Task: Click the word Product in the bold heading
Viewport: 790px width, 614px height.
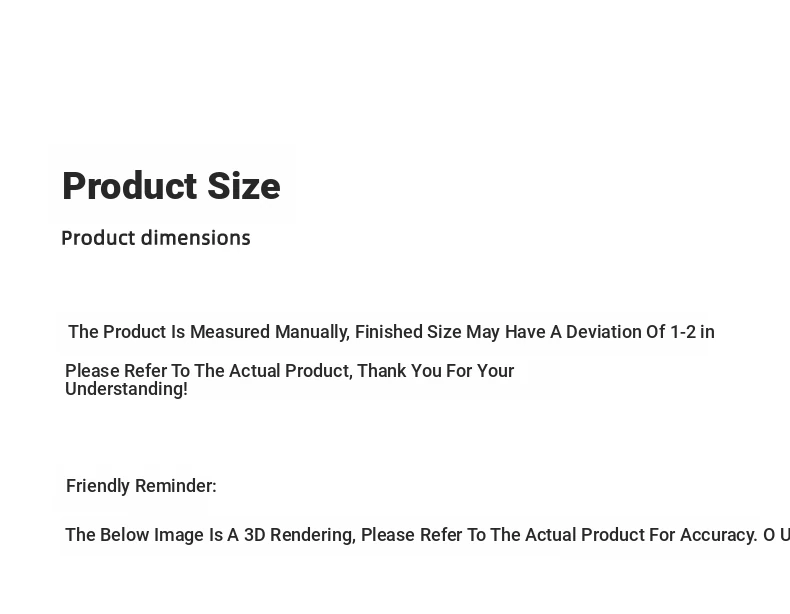Action: coord(129,186)
